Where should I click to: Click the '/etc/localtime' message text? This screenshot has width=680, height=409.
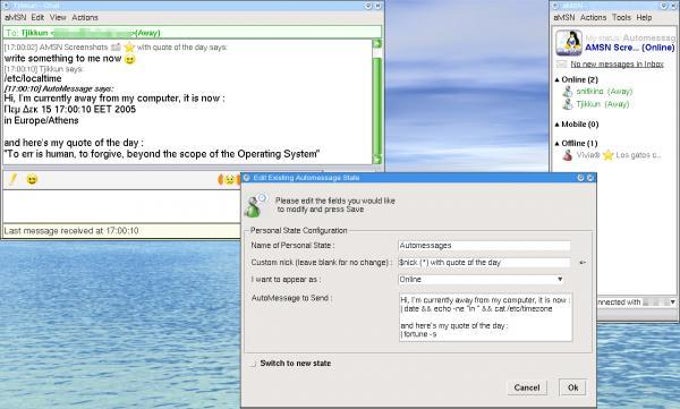(x=33, y=79)
